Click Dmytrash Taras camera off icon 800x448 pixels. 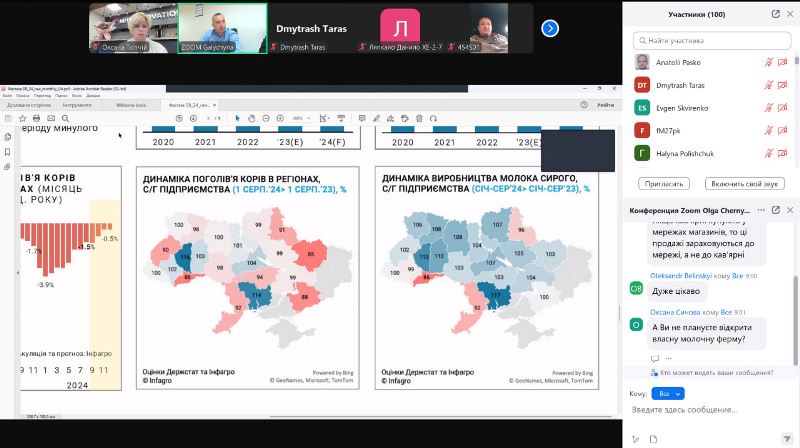point(783,85)
